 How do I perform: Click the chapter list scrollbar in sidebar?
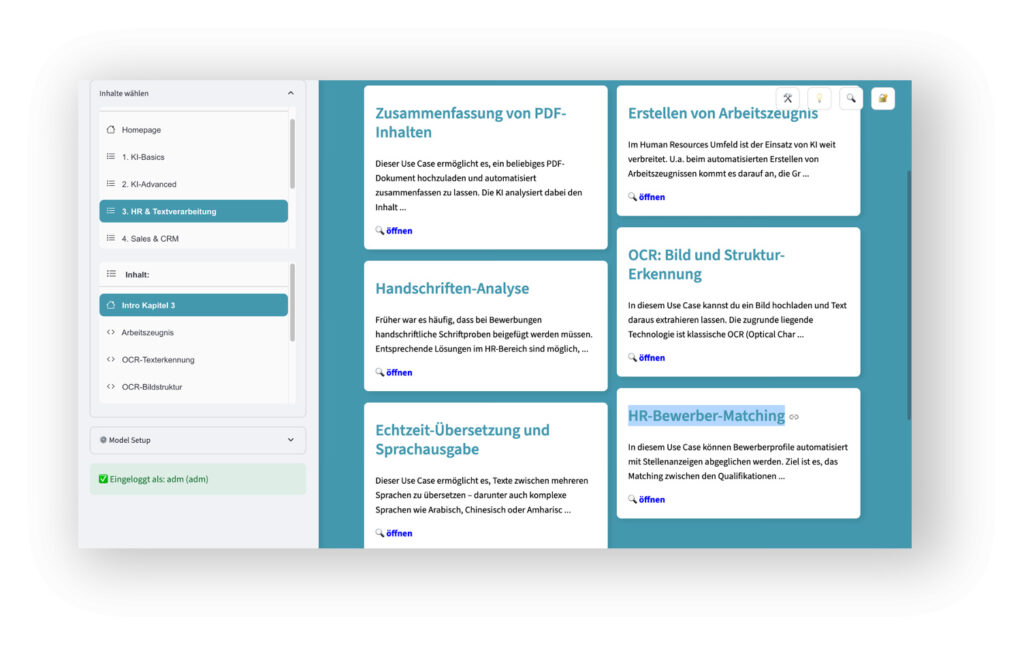click(x=292, y=154)
